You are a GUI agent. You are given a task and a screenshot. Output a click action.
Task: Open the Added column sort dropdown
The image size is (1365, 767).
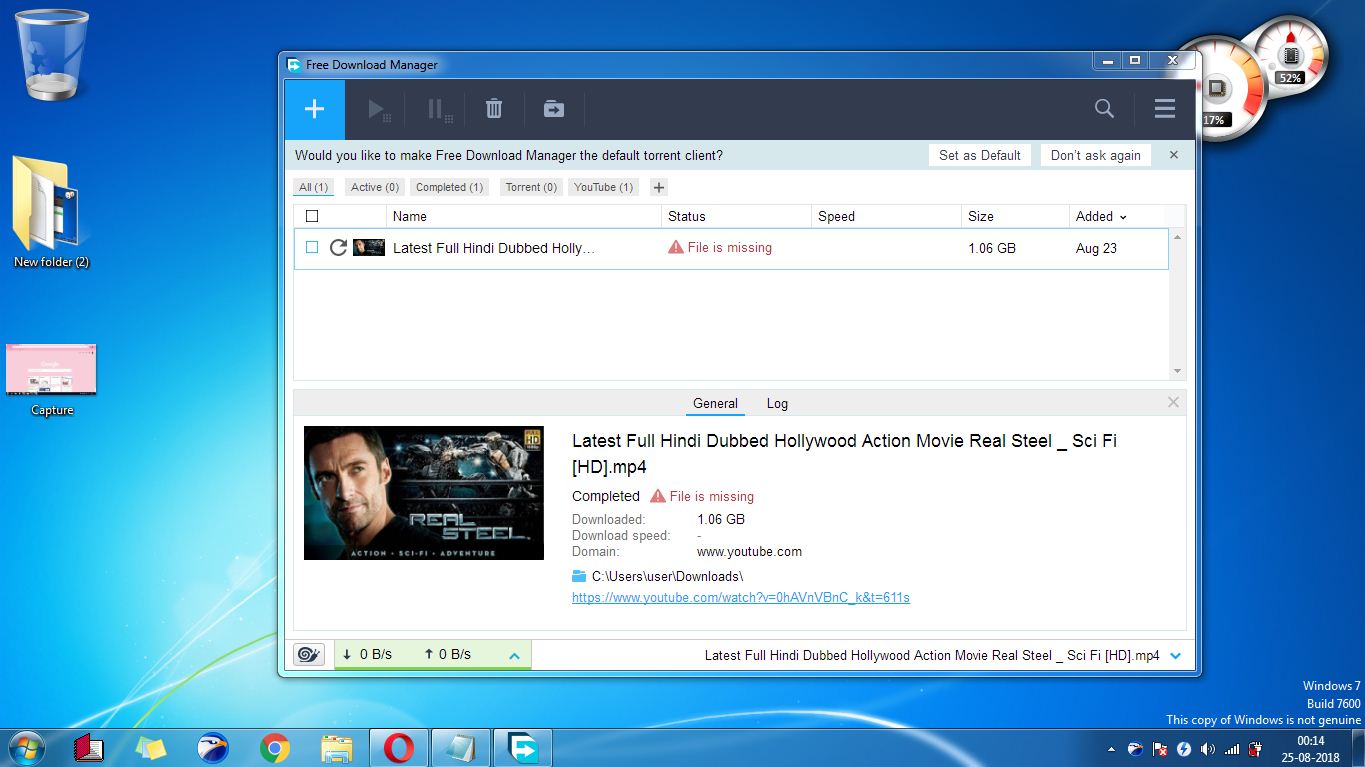coord(1125,216)
